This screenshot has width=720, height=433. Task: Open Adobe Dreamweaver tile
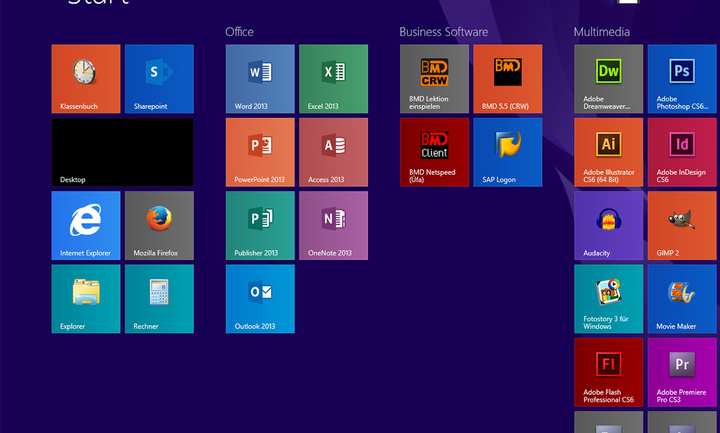(609, 79)
